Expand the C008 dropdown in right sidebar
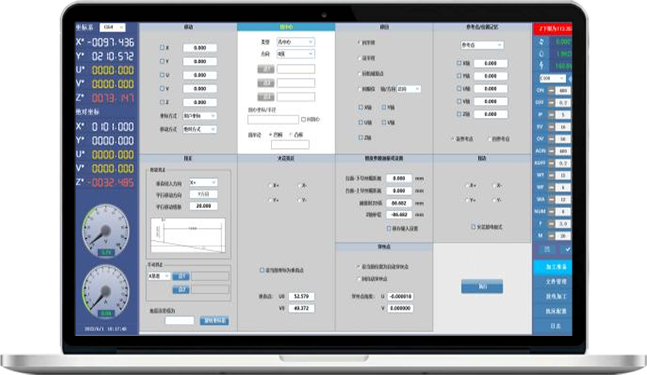Image resolution: width=647 pixels, height=375 pixels. (x=552, y=78)
